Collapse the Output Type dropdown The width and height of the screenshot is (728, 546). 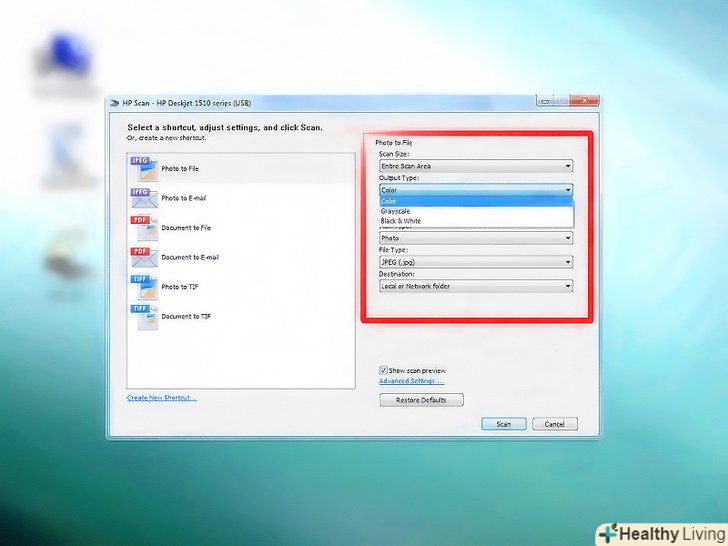point(476,190)
